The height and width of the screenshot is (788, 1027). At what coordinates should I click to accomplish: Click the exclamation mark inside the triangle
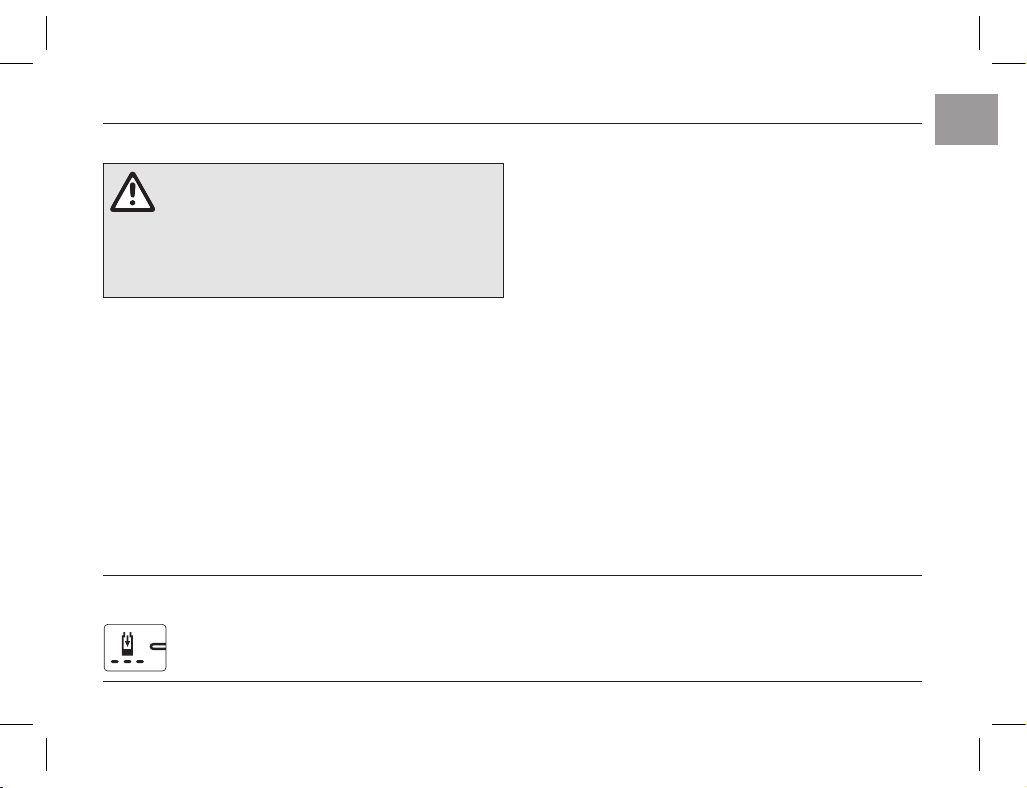click(x=132, y=194)
